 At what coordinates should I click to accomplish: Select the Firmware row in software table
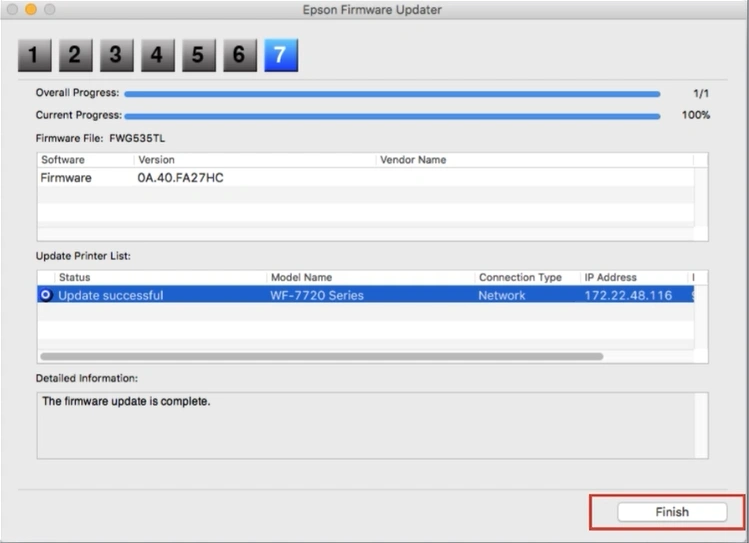(200, 178)
